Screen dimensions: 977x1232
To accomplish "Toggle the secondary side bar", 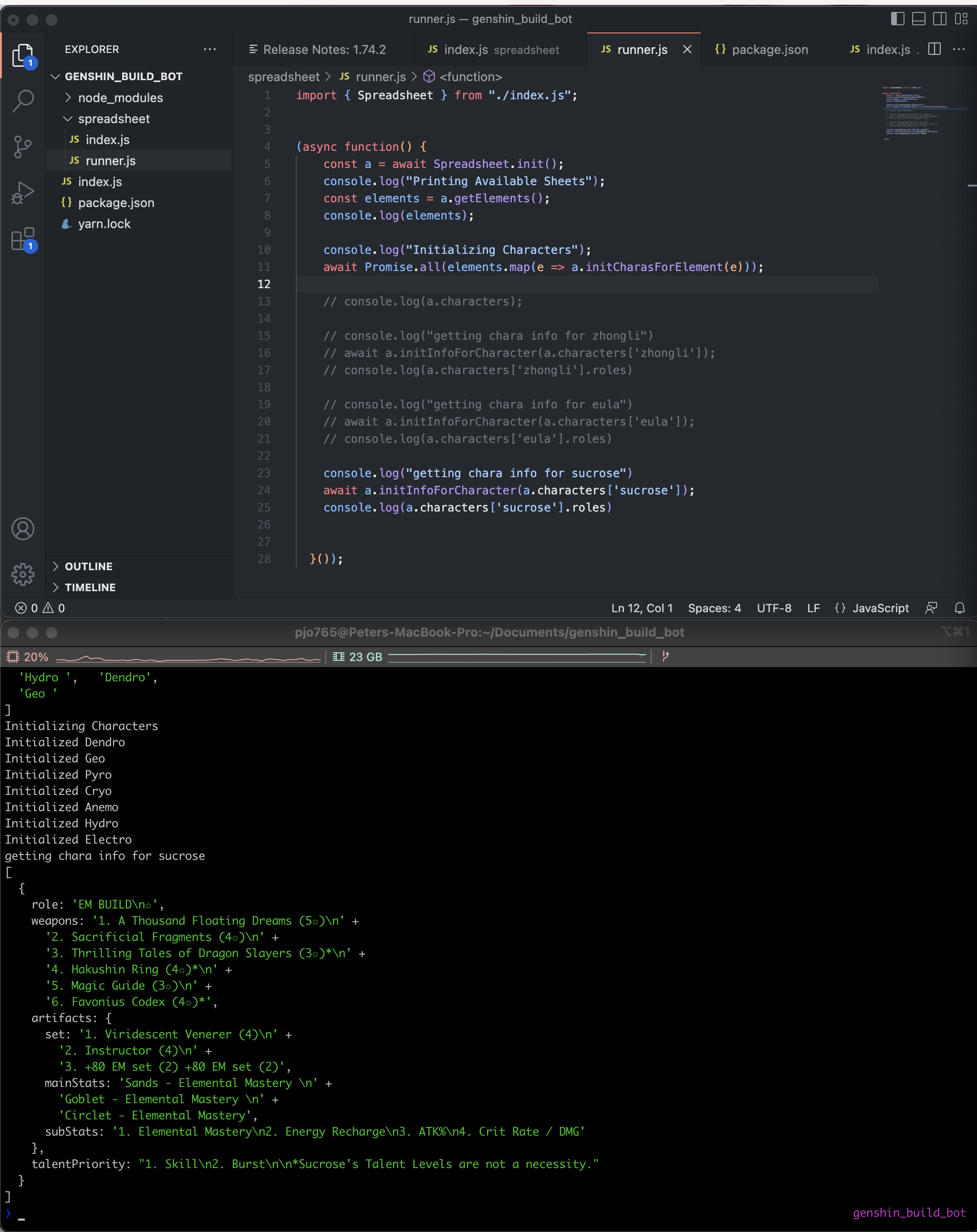I will click(x=940, y=19).
